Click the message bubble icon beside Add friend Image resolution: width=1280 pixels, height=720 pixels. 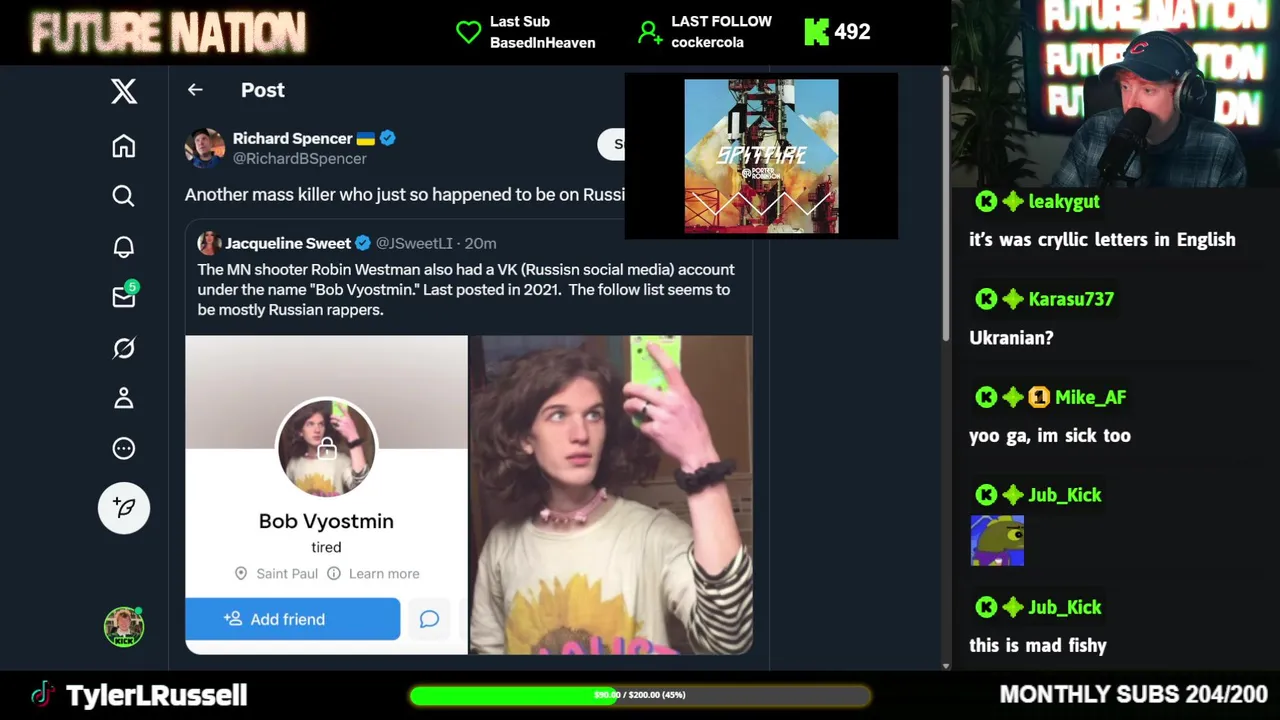429,619
